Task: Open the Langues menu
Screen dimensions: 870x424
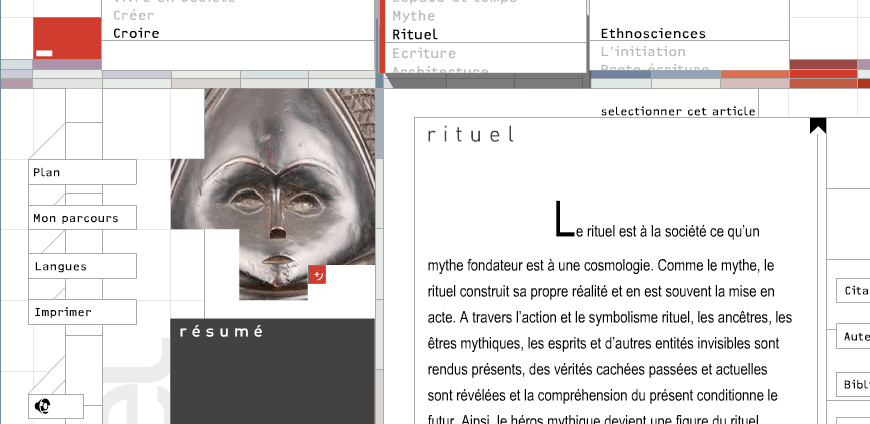Action: pos(82,266)
